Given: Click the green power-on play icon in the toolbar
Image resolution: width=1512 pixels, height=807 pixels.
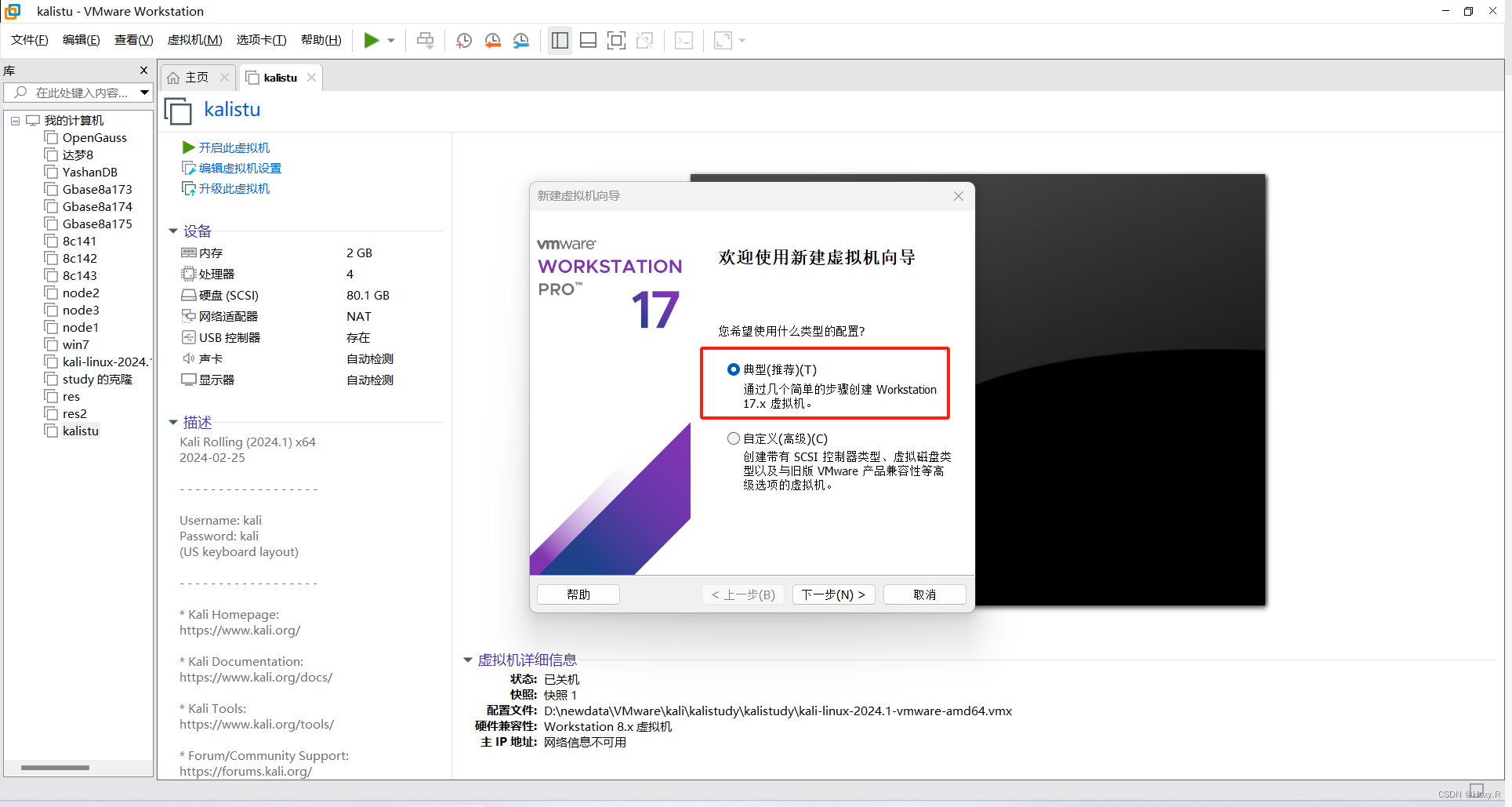Looking at the screenshot, I should [372, 40].
